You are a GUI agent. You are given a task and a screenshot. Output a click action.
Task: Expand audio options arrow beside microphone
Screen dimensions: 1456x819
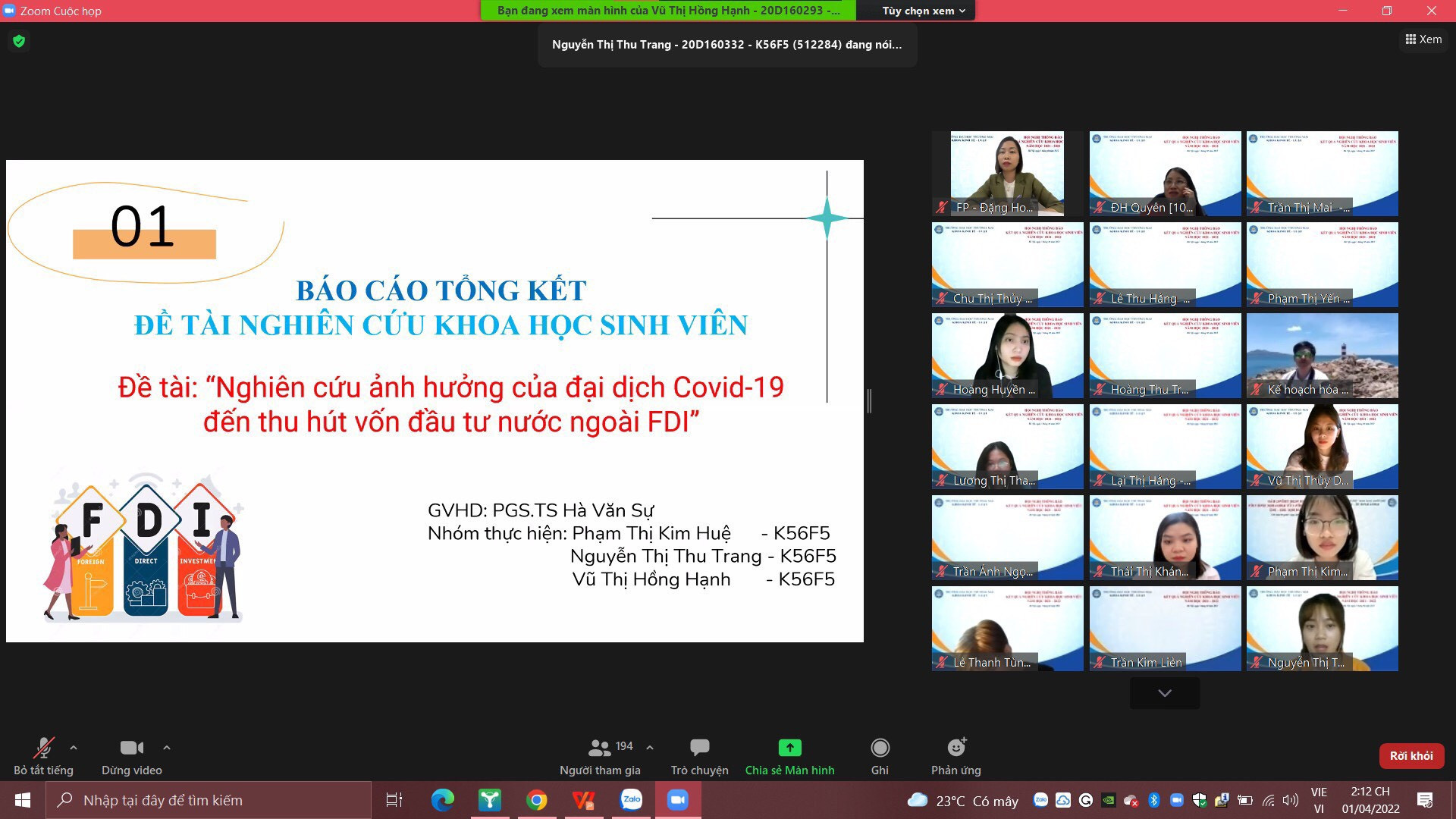[x=74, y=748]
